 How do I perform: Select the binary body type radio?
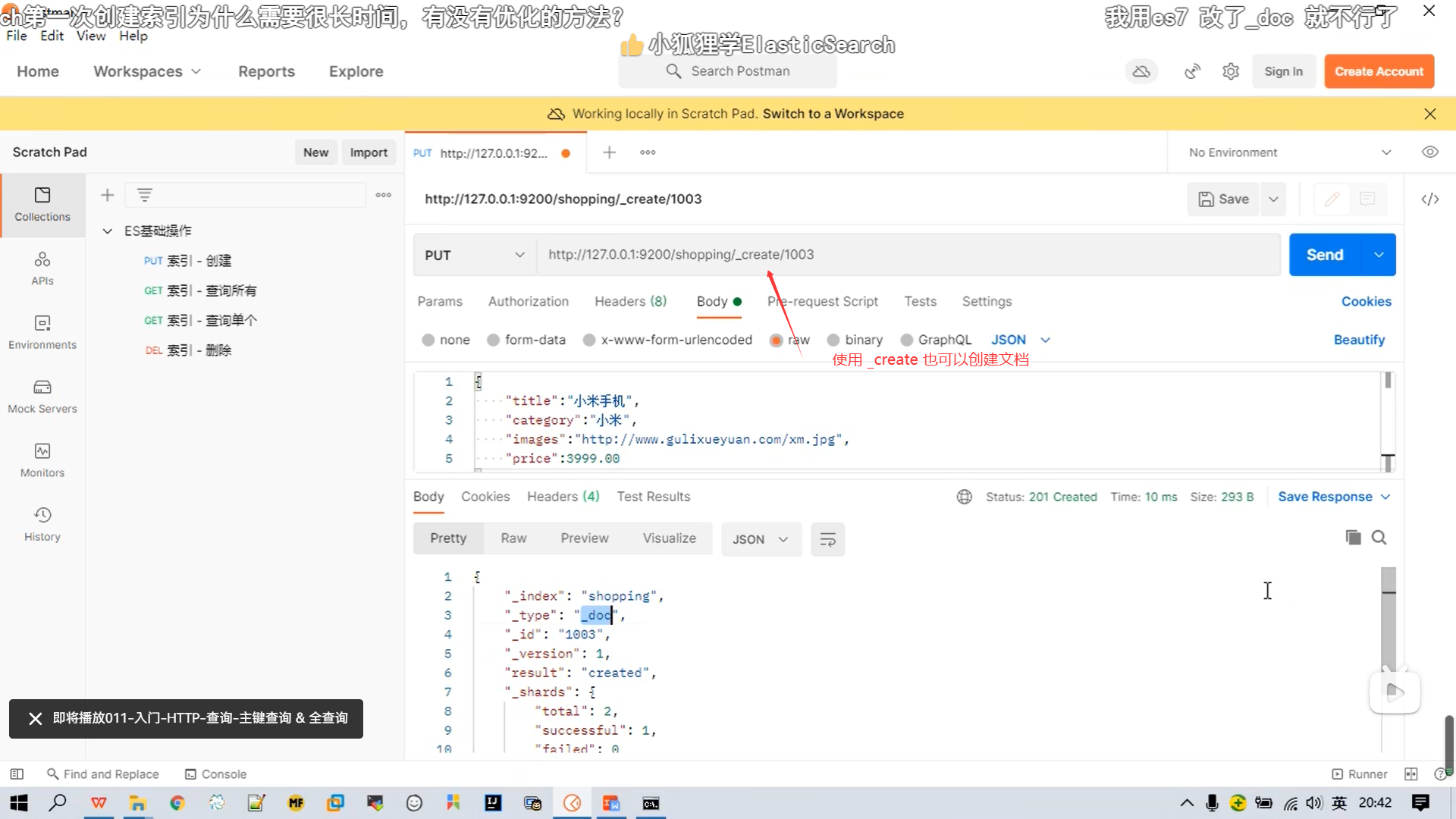(833, 340)
